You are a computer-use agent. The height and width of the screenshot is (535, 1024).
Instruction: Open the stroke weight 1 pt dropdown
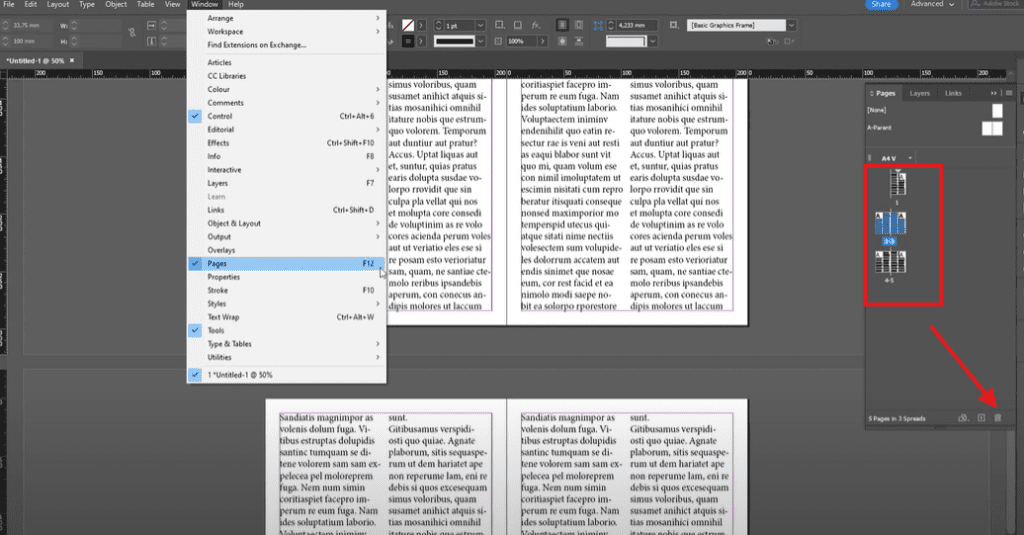(480, 24)
